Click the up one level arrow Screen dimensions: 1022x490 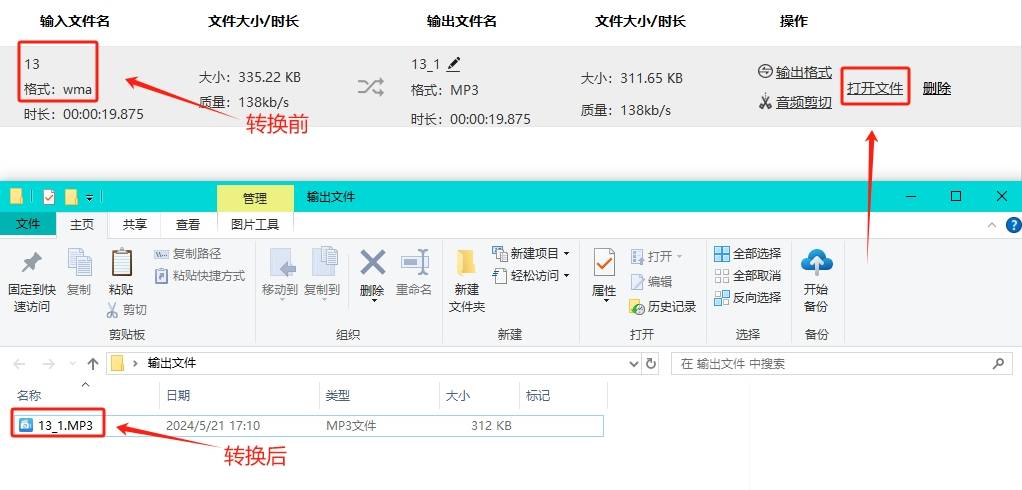coord(93,364)
